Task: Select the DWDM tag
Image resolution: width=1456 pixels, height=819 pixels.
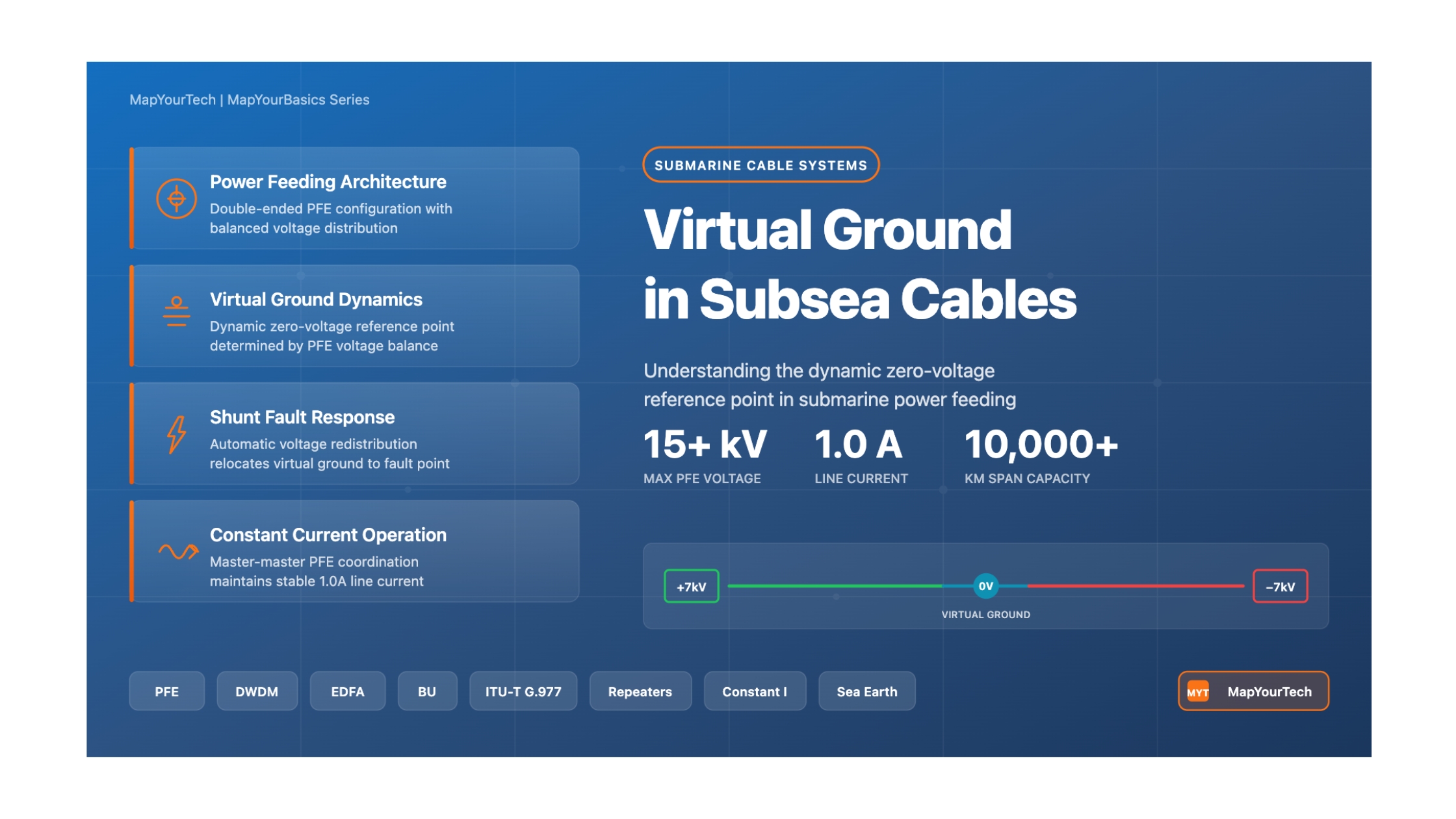Action: 257,692
